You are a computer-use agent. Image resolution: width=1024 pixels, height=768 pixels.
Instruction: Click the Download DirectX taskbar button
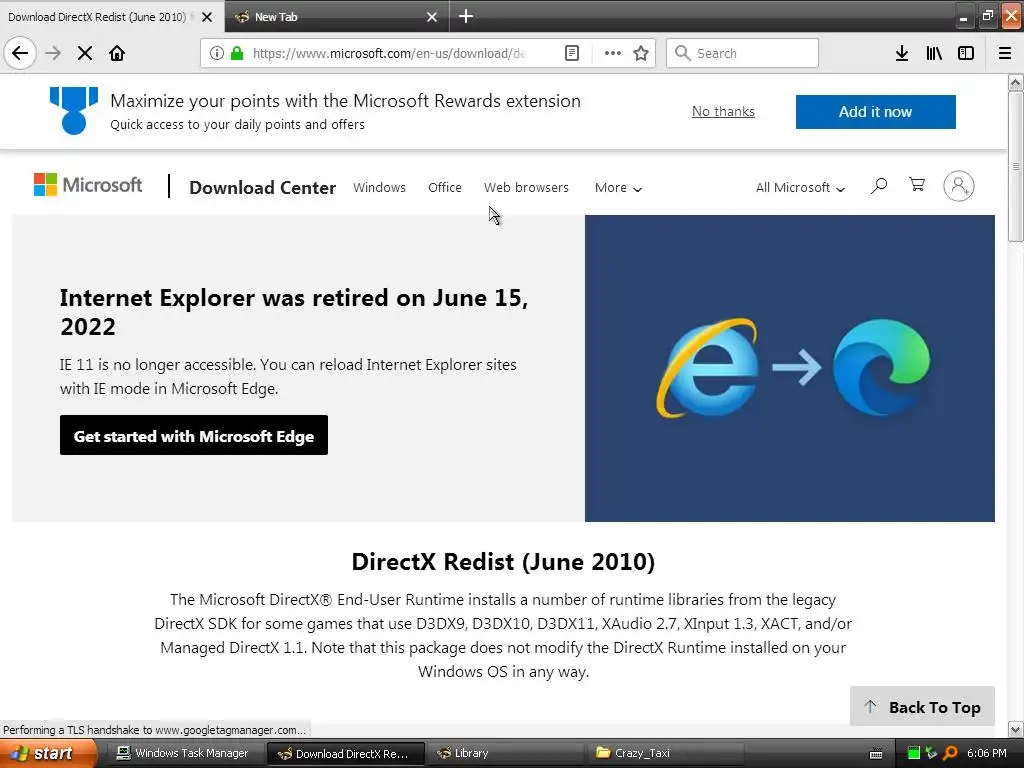pos(345,754)
